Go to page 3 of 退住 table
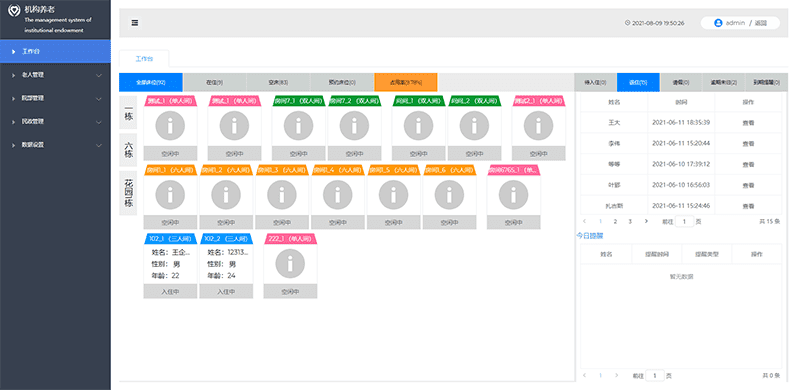 pos(630,222)
